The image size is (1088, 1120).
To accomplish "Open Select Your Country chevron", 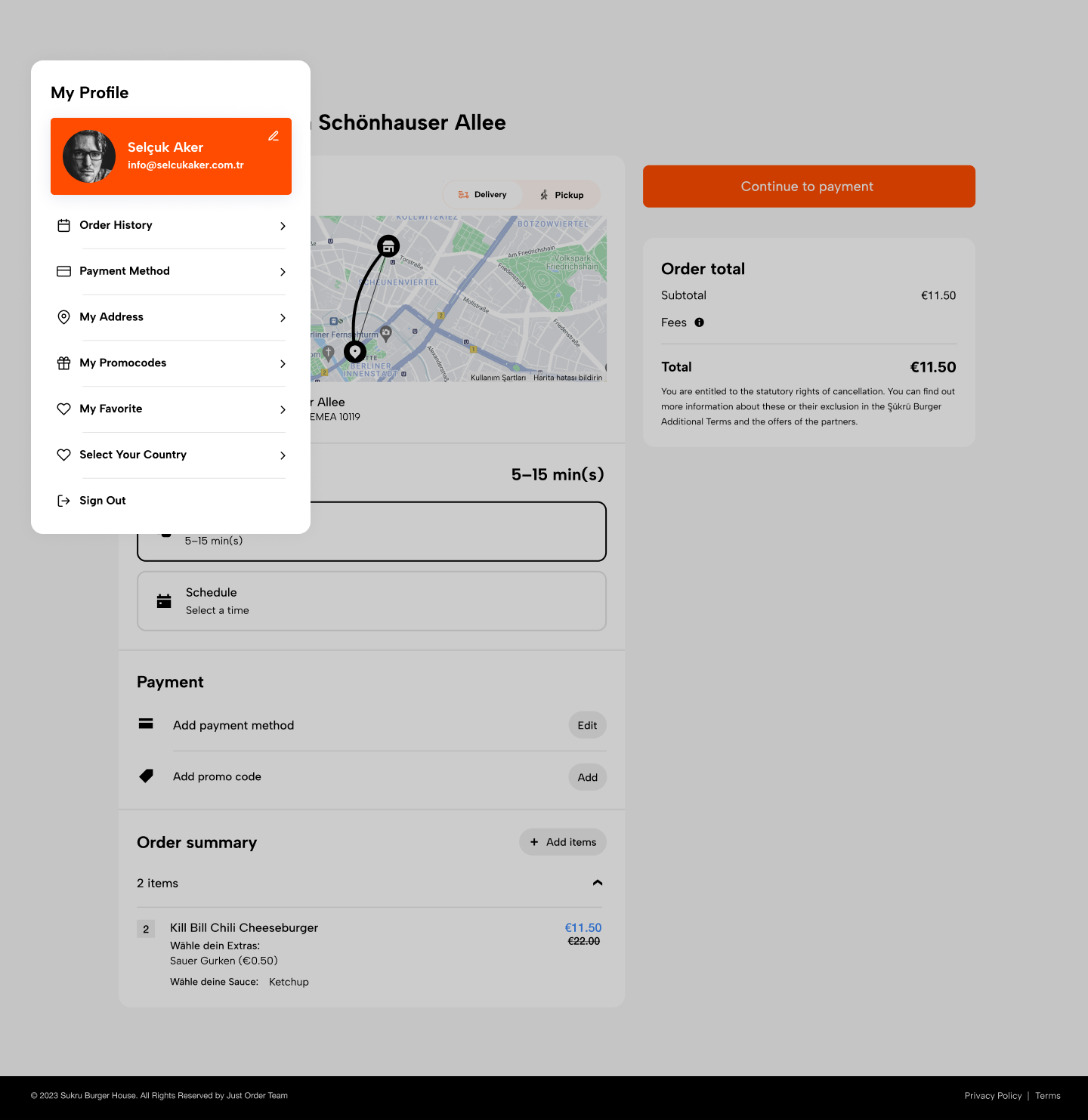I will click(x=283, y=455).
